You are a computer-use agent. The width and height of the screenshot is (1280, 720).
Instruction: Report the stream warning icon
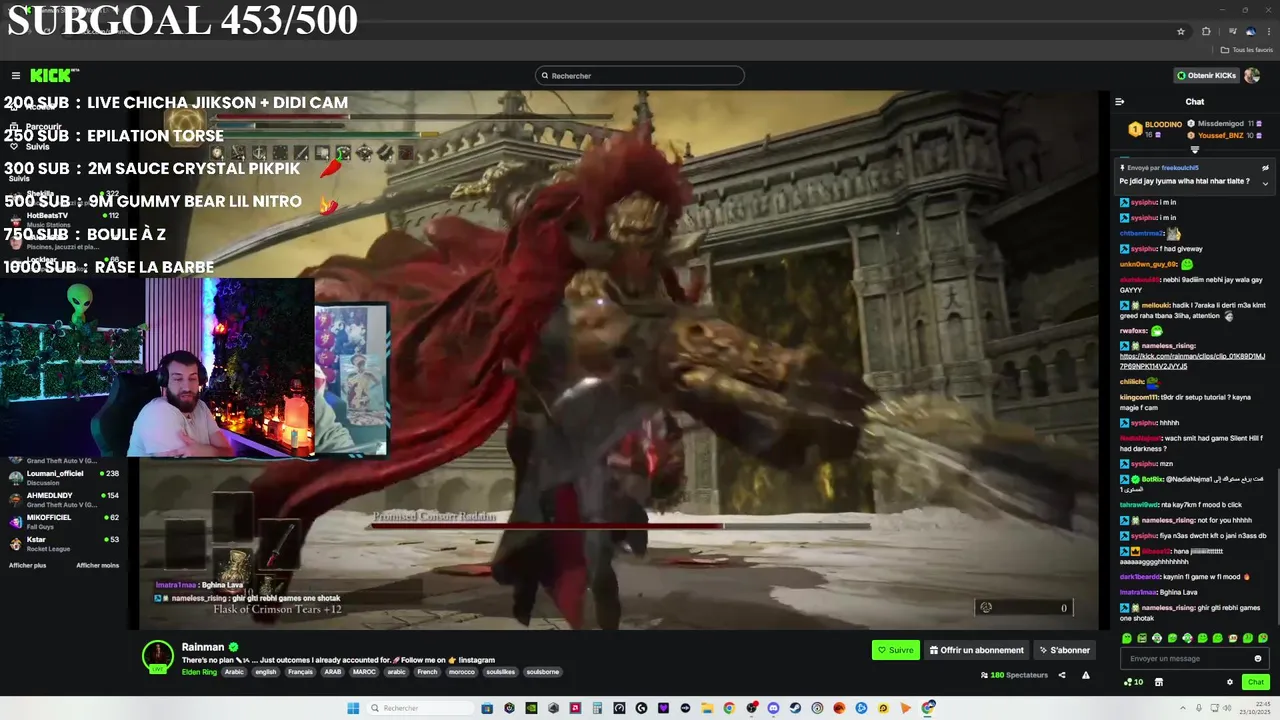[1086, 675]
